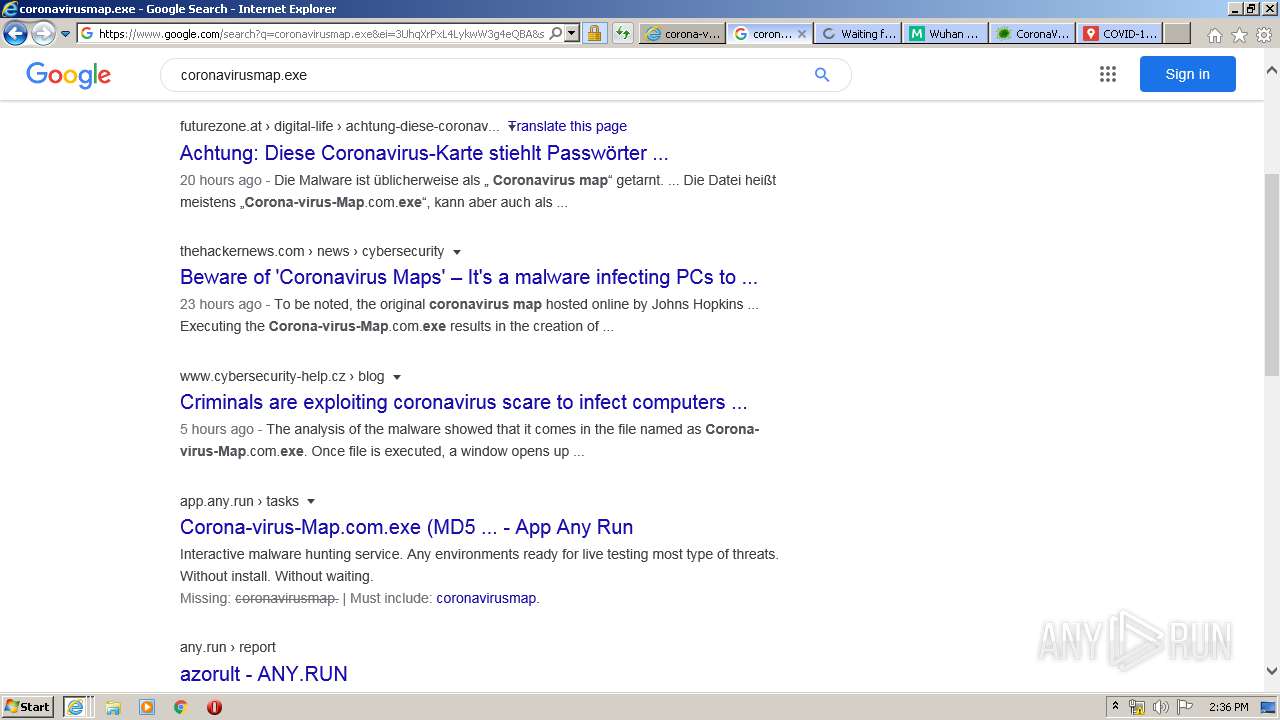
Task: Click the volume speaker tray icon
Action: point(1161,707)
